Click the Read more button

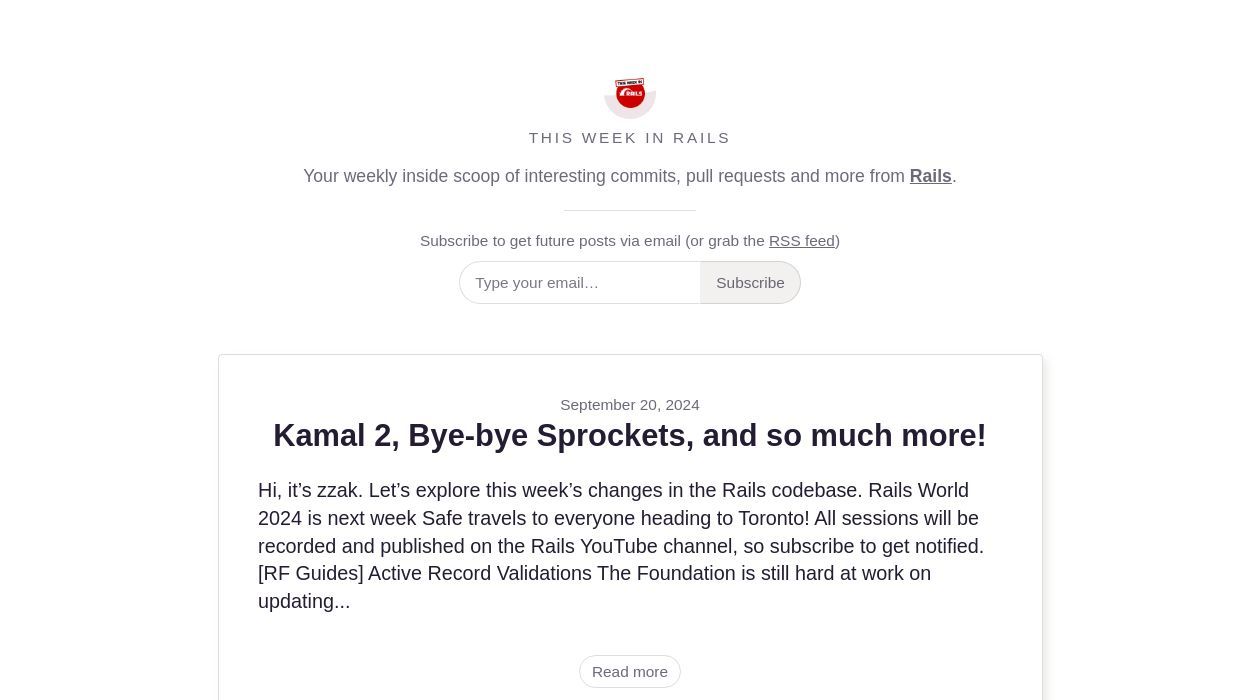tap(630, 672)
